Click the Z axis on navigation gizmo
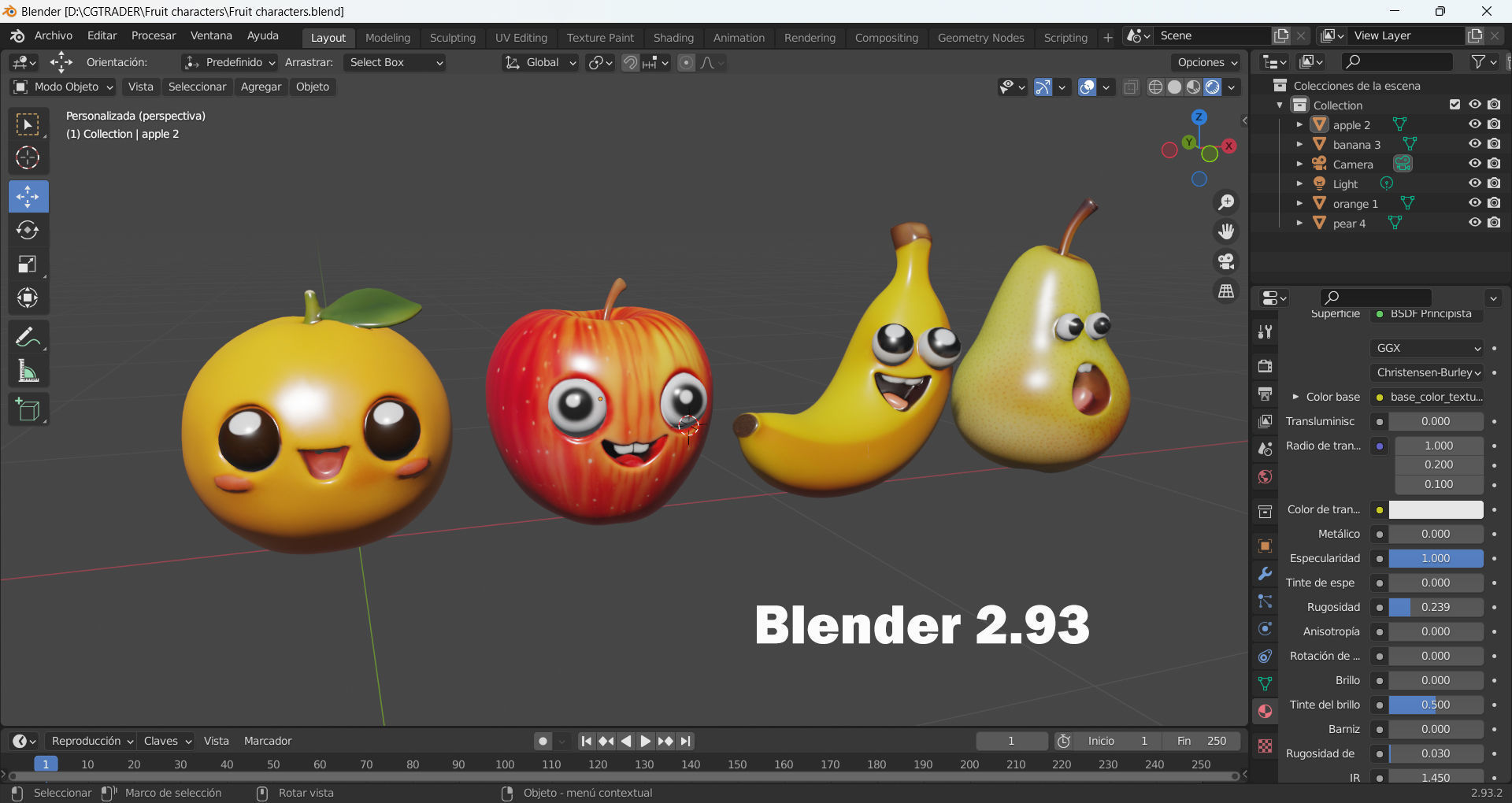This screenshot has height=803, width=1512. point(1199,117)
